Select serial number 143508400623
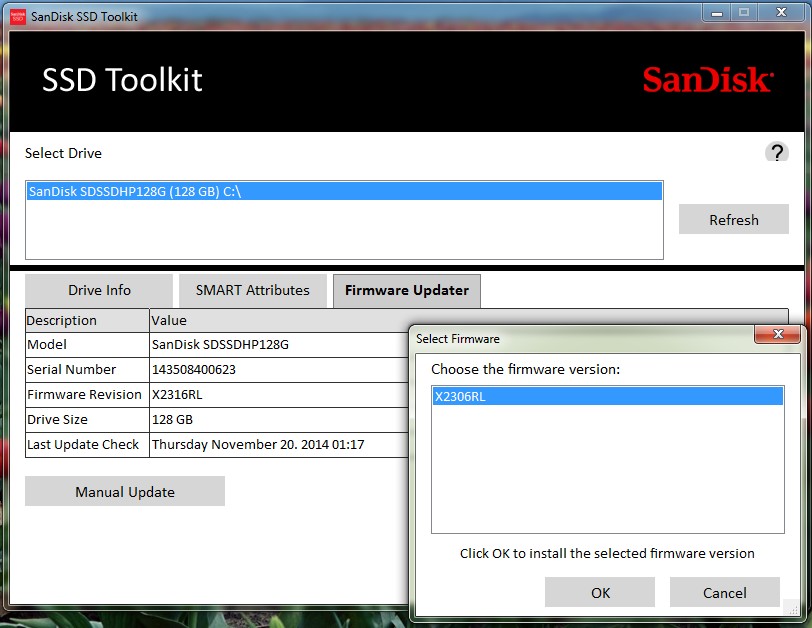The width and height of the screenshot is (812, 628). [x=194, y=370]
